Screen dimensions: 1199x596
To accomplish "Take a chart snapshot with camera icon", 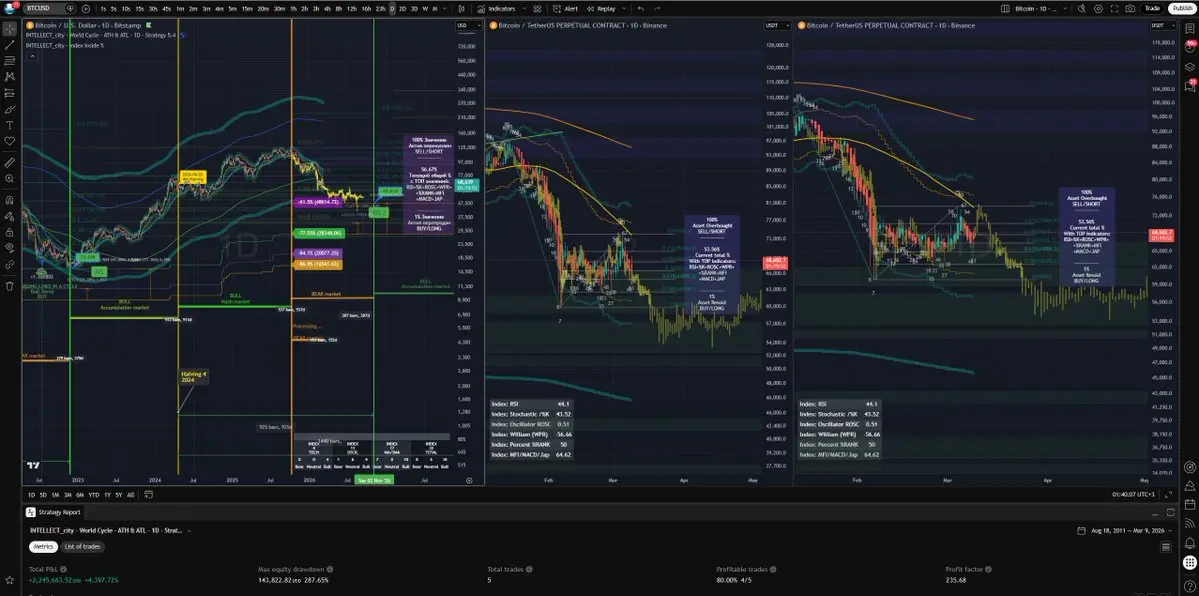I will [x=1129, y=8].
